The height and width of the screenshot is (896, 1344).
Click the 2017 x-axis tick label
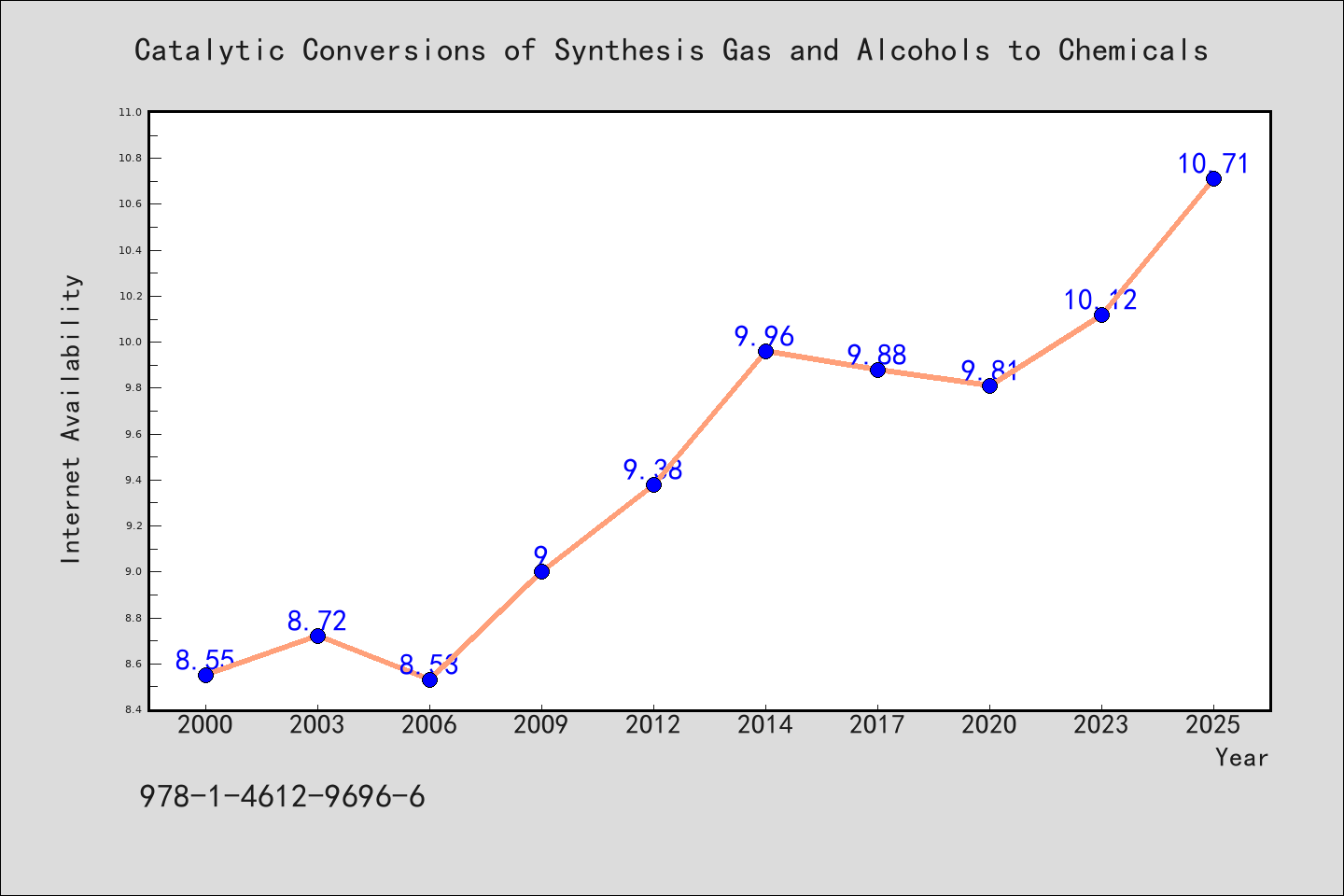click(x=877, y=725)
